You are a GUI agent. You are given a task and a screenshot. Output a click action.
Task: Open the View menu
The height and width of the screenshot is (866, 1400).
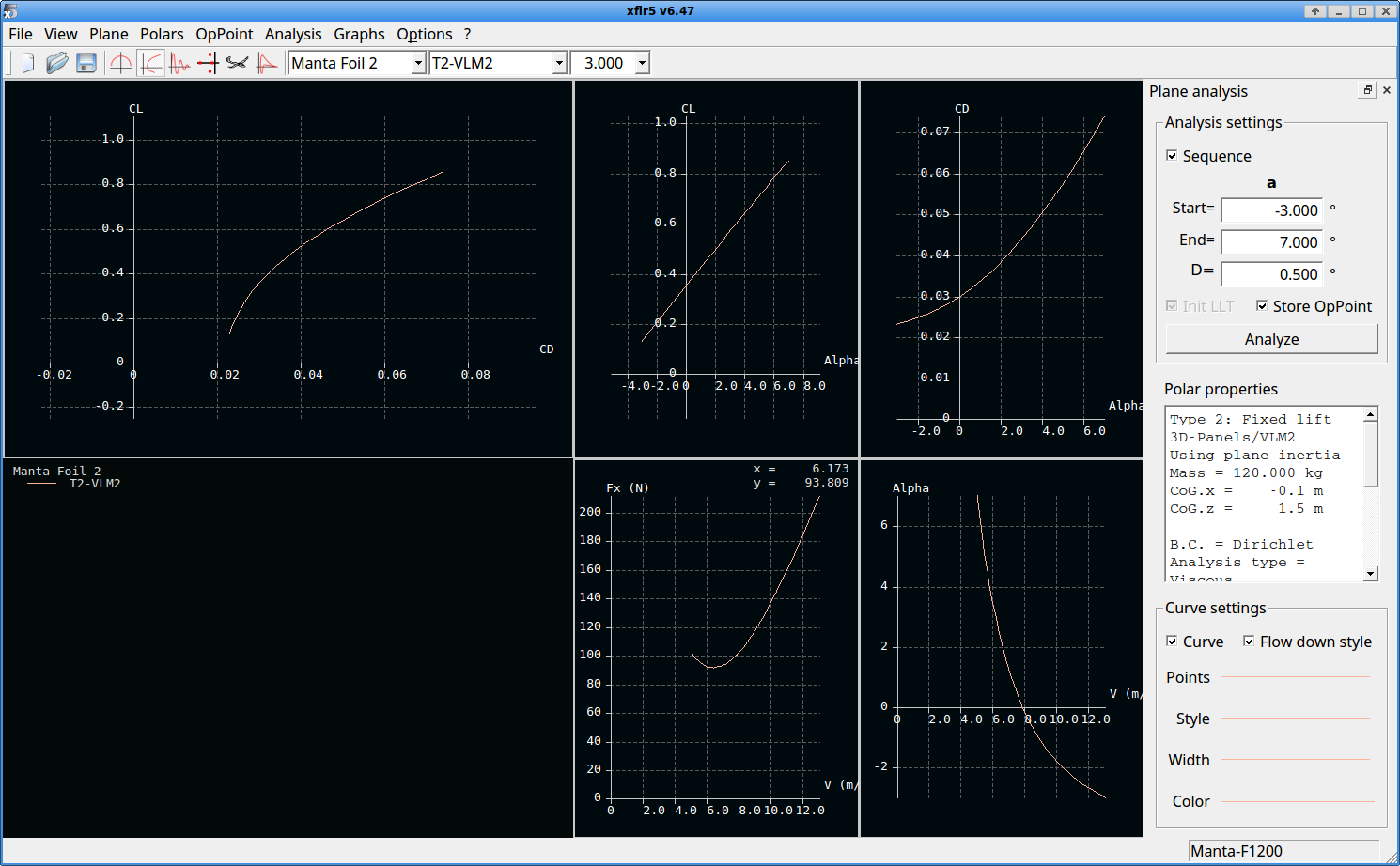(x=61, y=34)
